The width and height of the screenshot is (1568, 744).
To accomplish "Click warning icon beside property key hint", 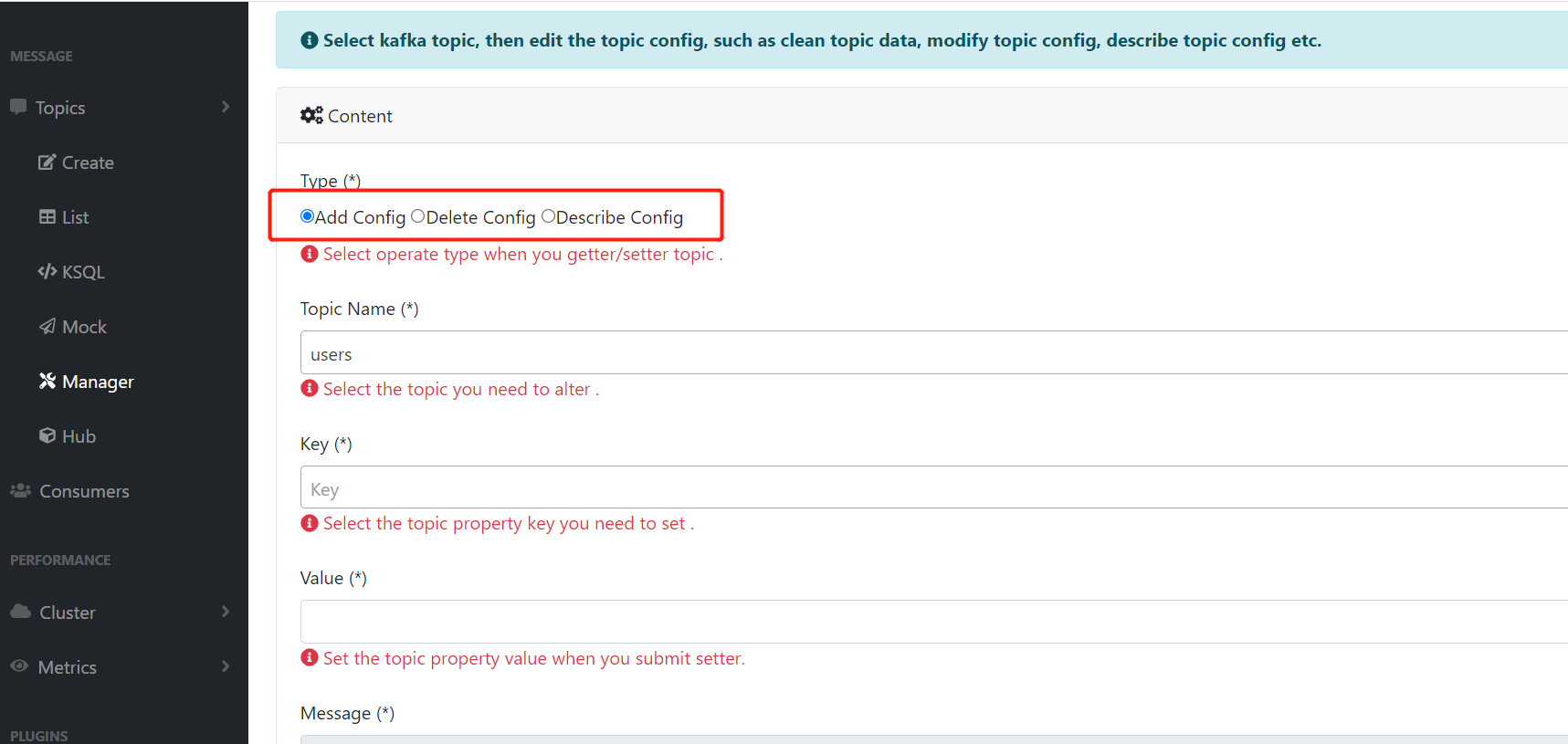I will (x=310, y=523).
